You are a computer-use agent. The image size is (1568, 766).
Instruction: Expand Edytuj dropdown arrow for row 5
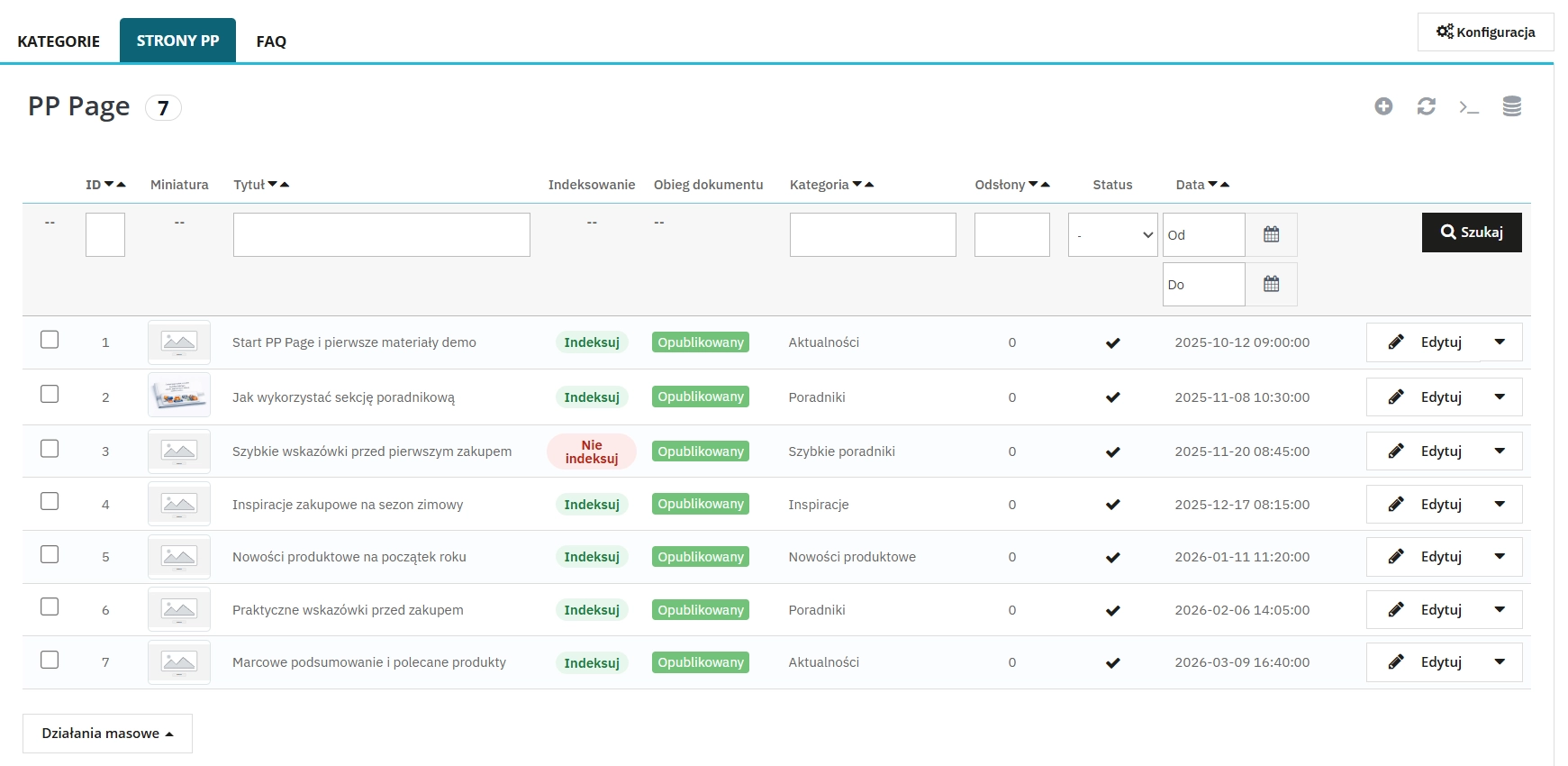(x=1500, y=557)
